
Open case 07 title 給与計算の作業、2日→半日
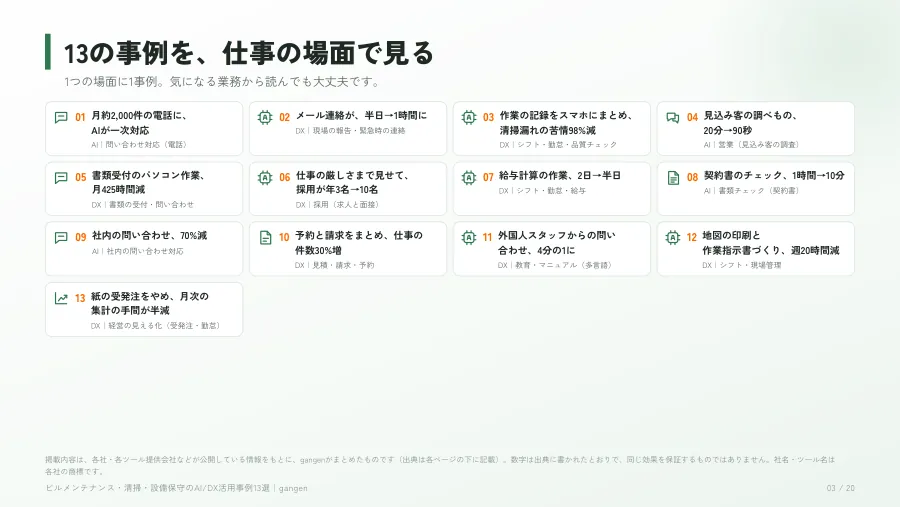coord(560,176)
